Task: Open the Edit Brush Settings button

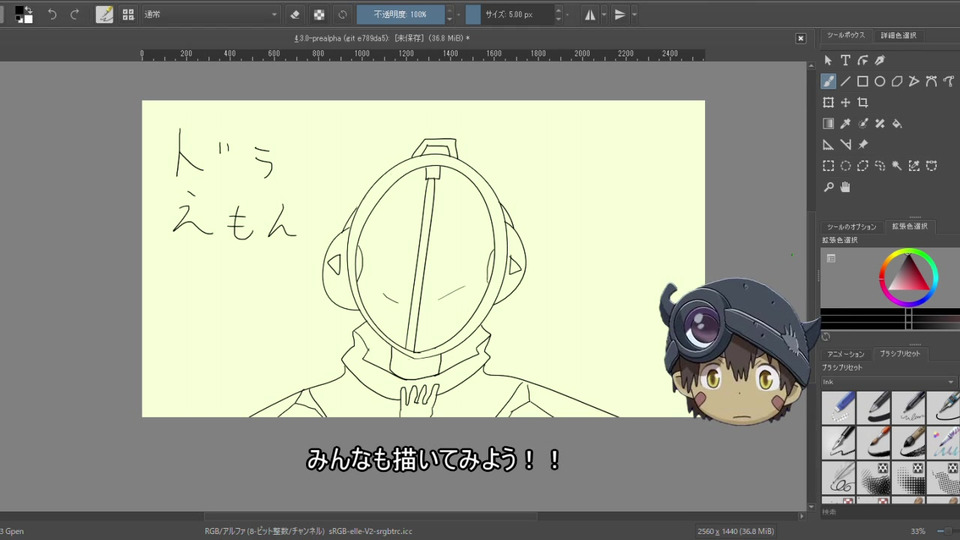Action: click(x=105, y=14)
